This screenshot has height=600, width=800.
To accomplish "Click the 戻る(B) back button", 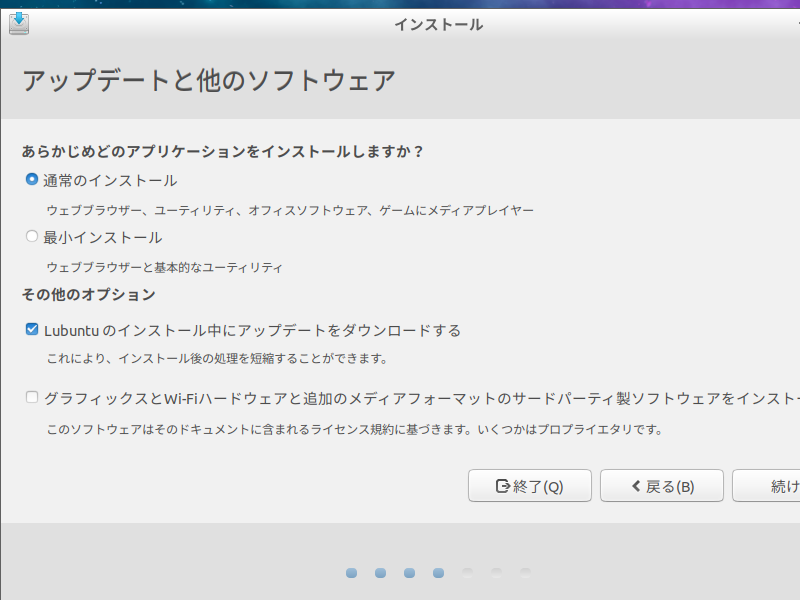I will pos(662,486).
